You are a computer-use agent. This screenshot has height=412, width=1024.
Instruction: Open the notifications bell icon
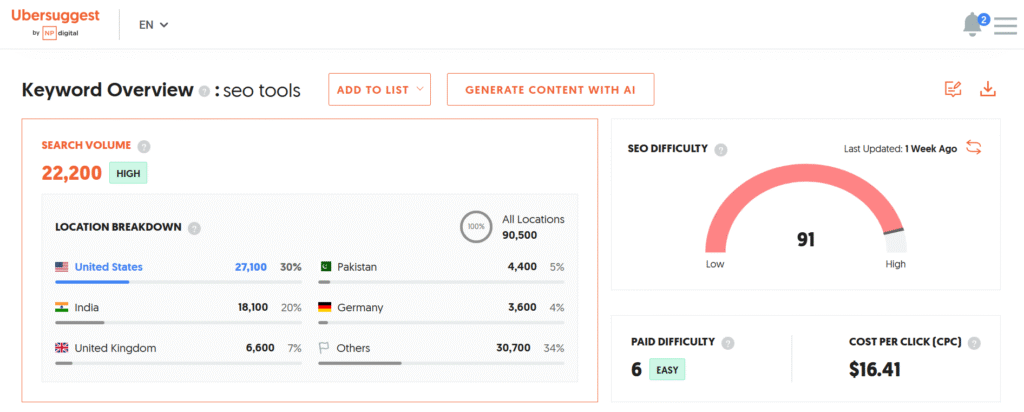click(972, 25)
